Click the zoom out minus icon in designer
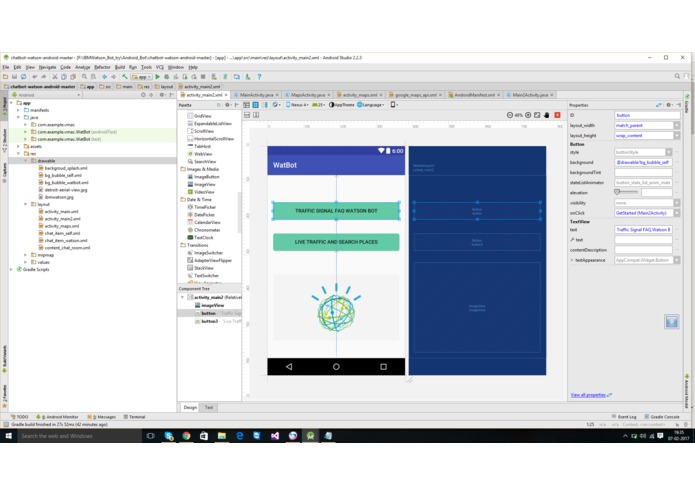 click(510, 115)
